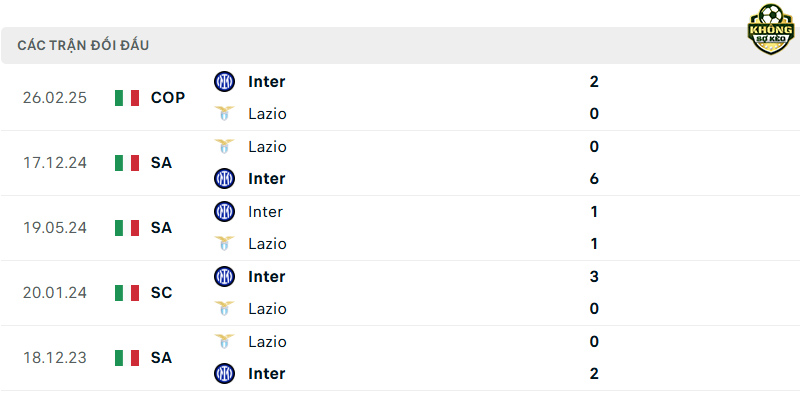Screen dimensions: 800x400
Task: Click the 17.12.24 match date
Action: click(x=55, y=163)
